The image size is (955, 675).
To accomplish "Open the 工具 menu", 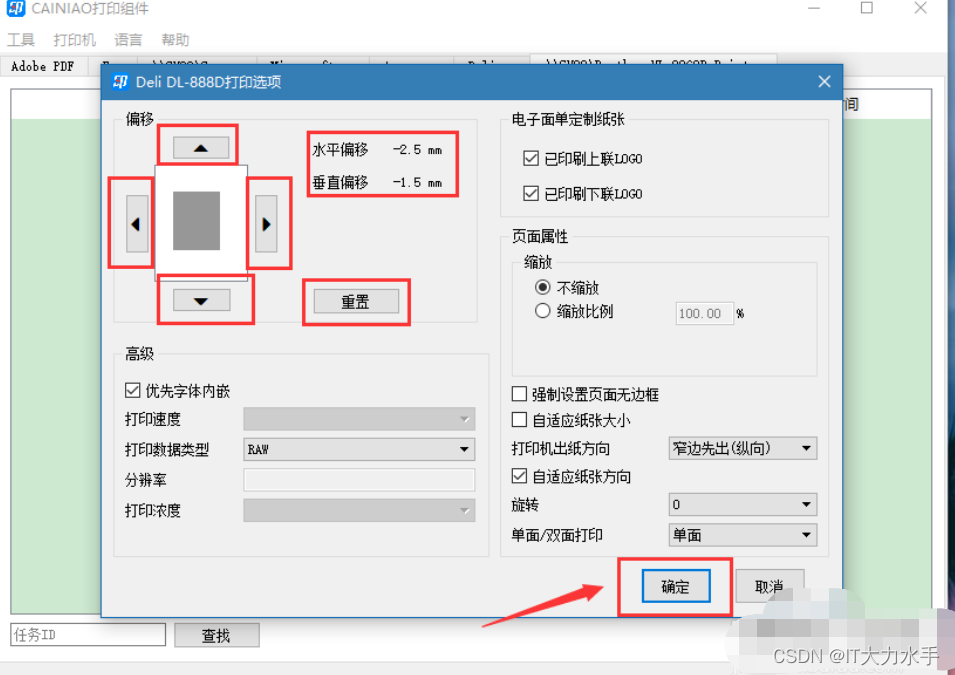I will coord(21,40).
